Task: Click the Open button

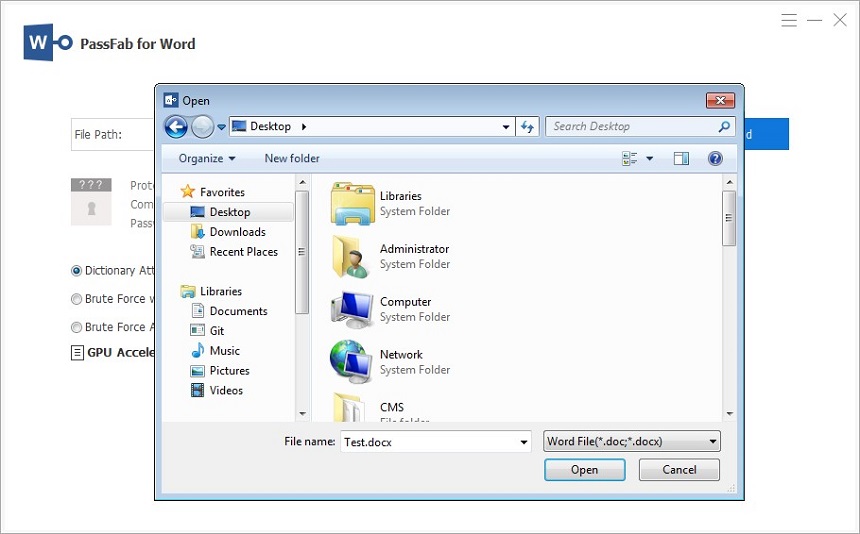Action: point(584,470)
